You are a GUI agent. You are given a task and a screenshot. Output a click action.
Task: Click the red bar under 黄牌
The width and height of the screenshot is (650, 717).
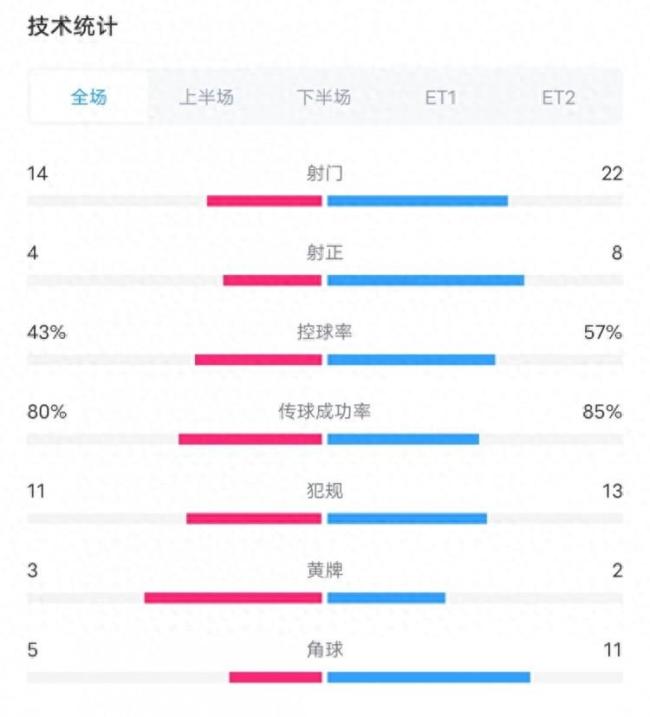click(233, 598)
